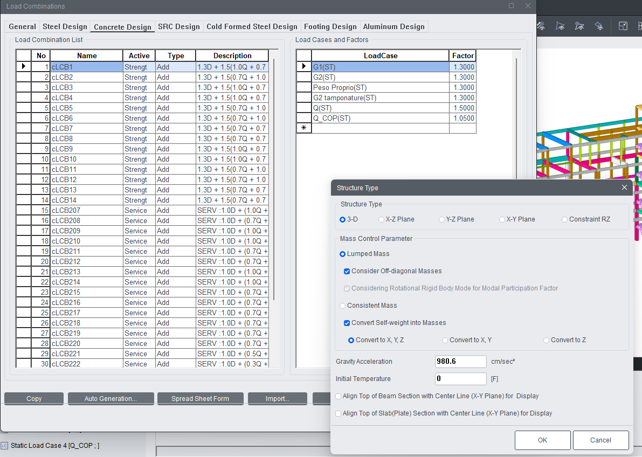Click the Description column header

click(232, 56)
